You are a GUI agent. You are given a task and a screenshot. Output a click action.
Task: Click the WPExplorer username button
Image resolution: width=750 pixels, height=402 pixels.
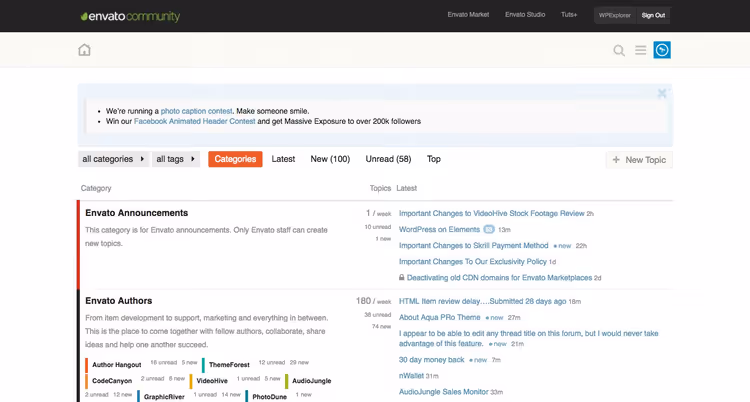point(615,15)
